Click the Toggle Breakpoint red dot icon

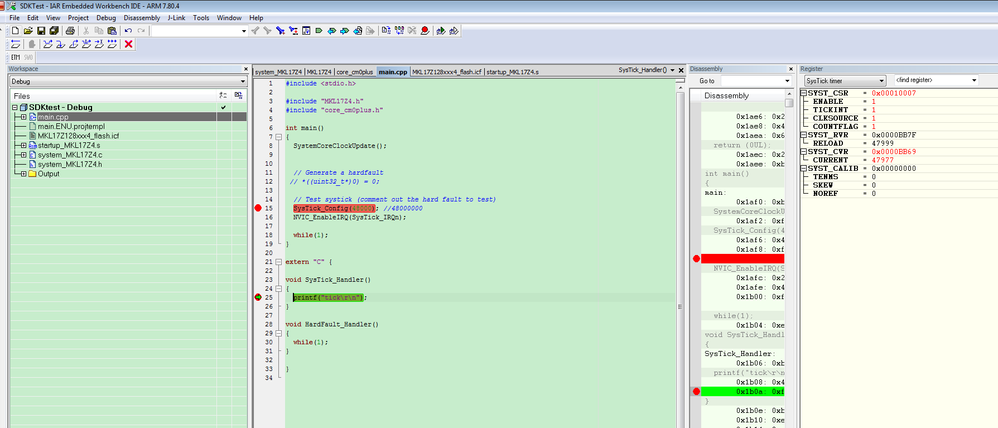(x=425, y=30)
